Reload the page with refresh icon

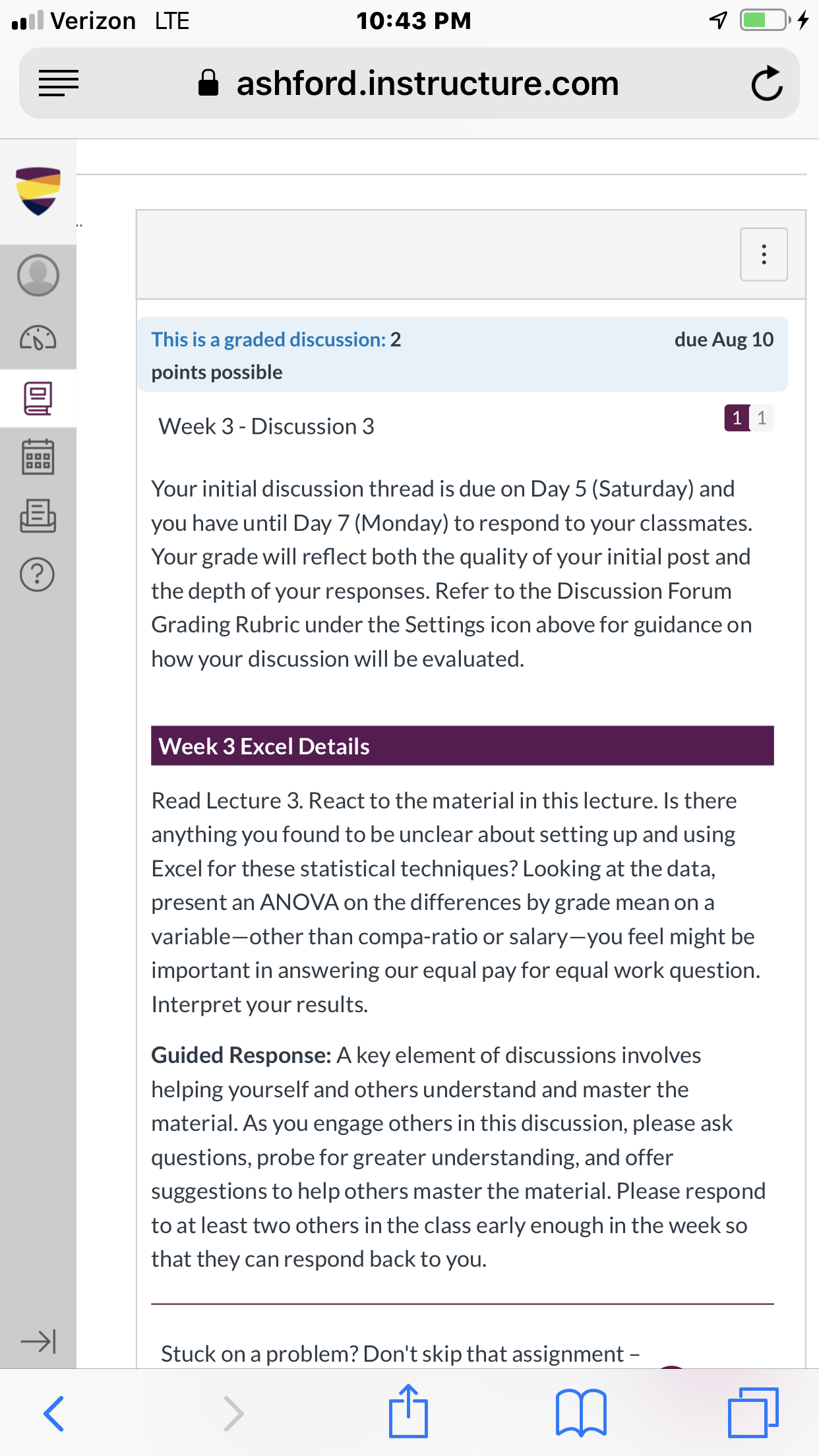click(x=767, y=83)
